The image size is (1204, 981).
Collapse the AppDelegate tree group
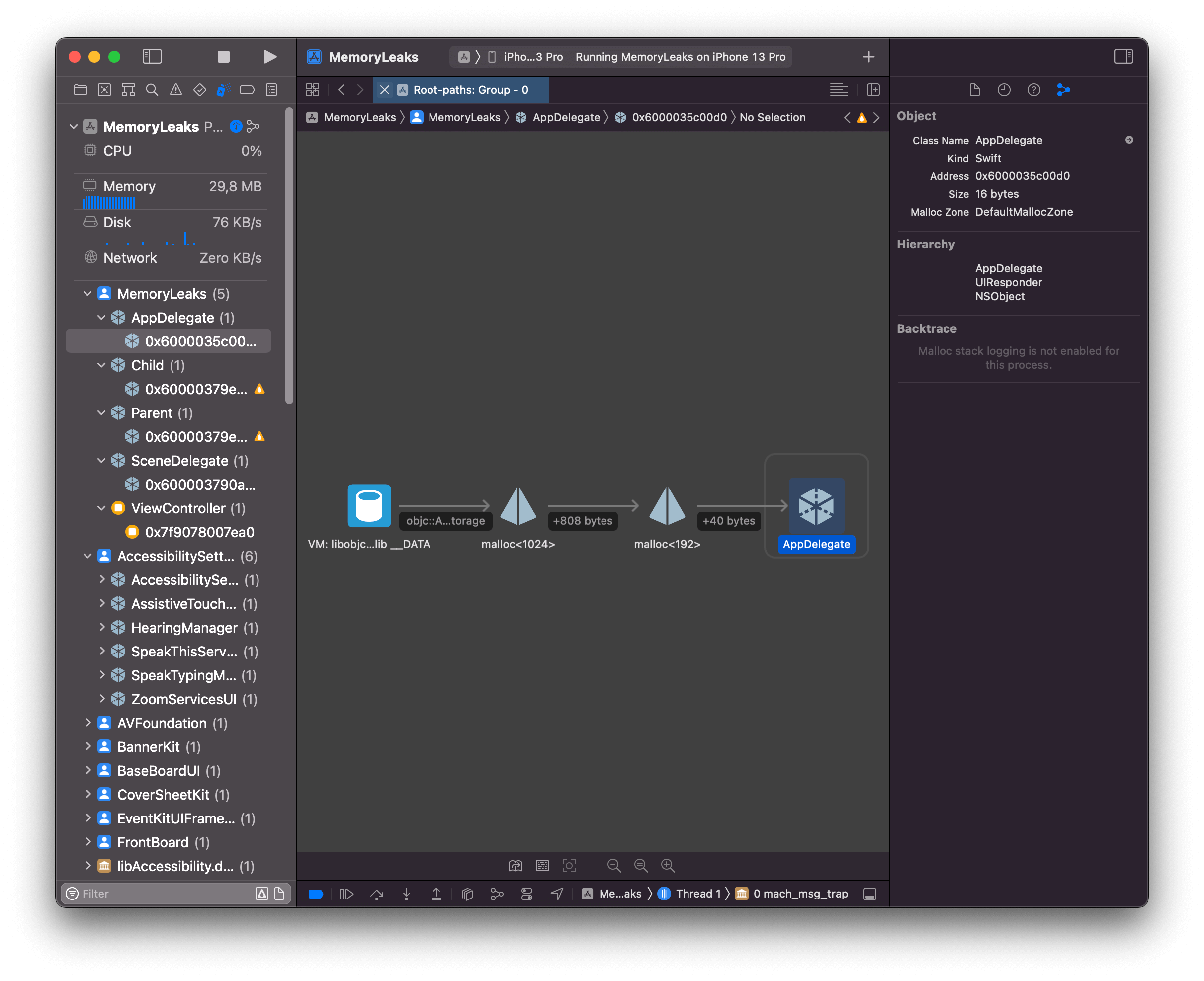click(x=102, y=318)
